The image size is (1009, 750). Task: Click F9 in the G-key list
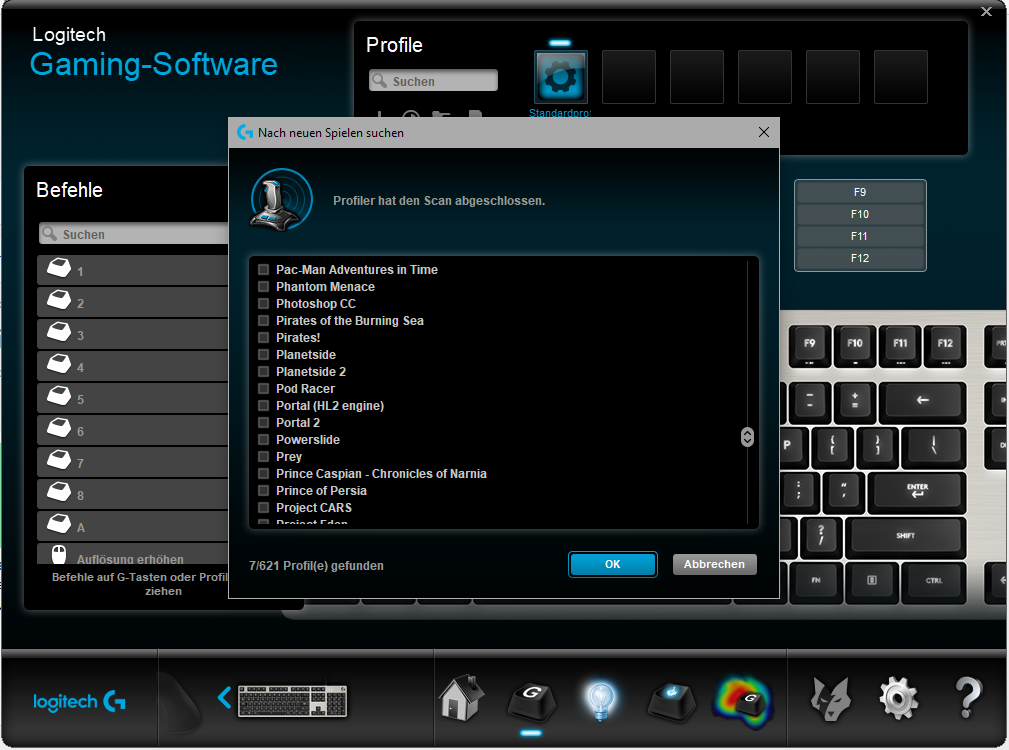coord(860,192)
